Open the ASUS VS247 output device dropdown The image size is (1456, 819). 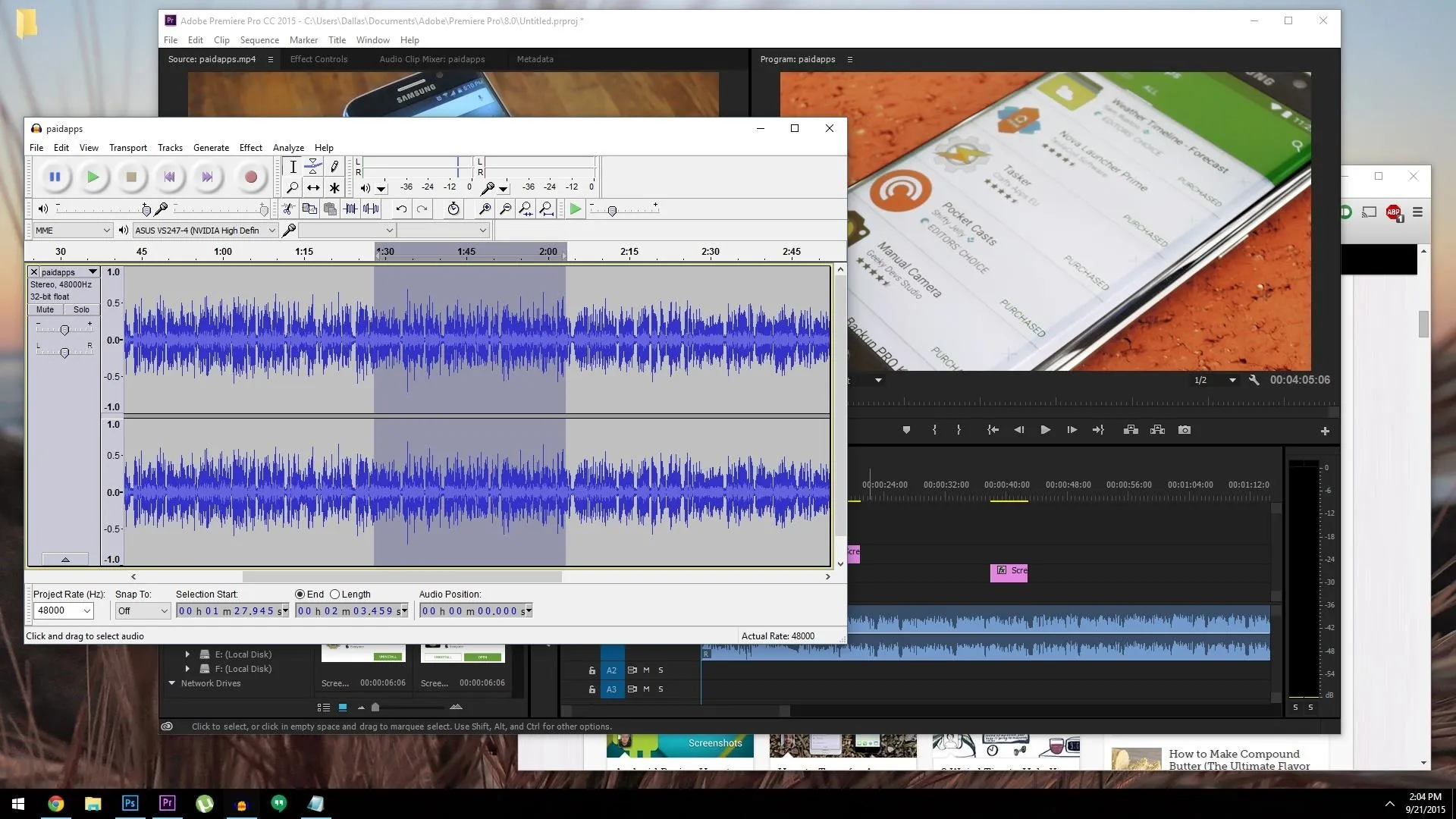click(x=205, y=231)
